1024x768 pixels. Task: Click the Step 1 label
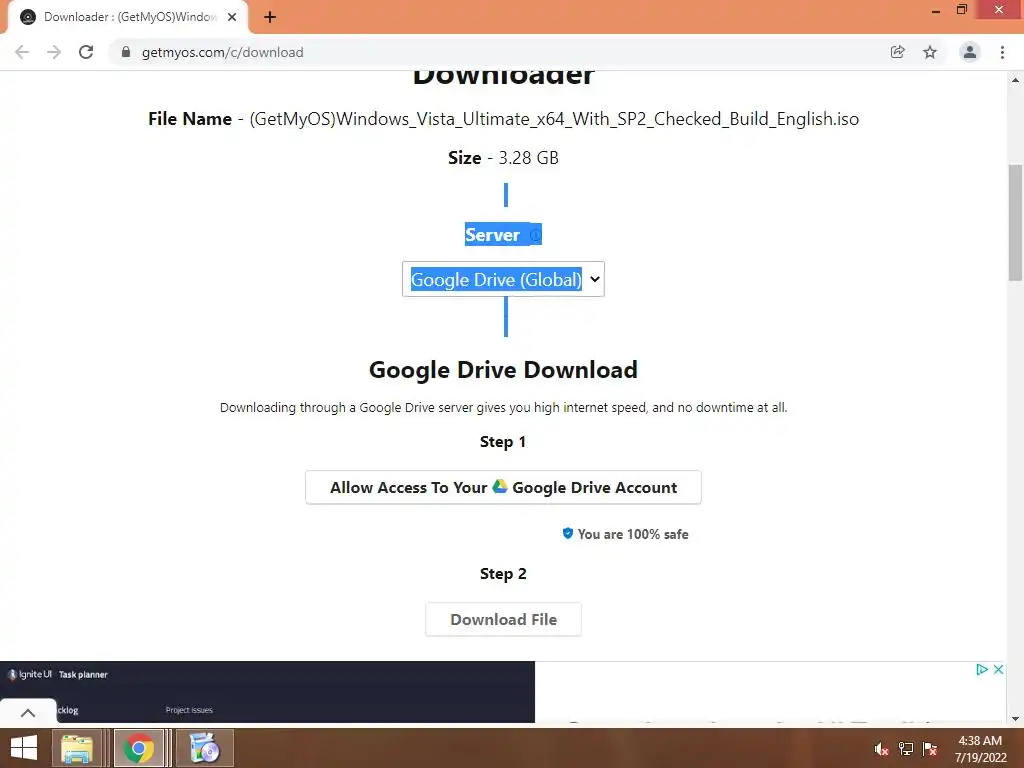(503, 442)
